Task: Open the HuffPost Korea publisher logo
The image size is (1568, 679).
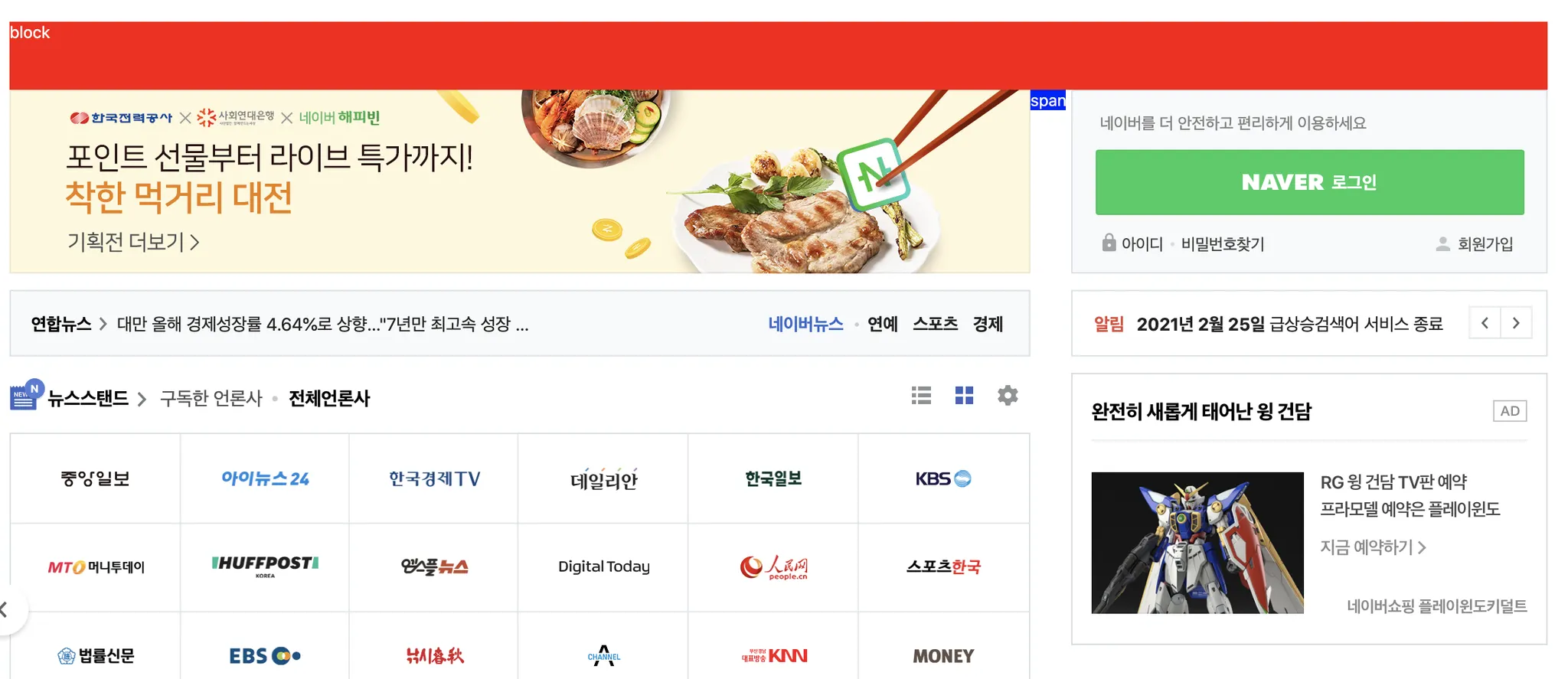Action: (265, 566)
